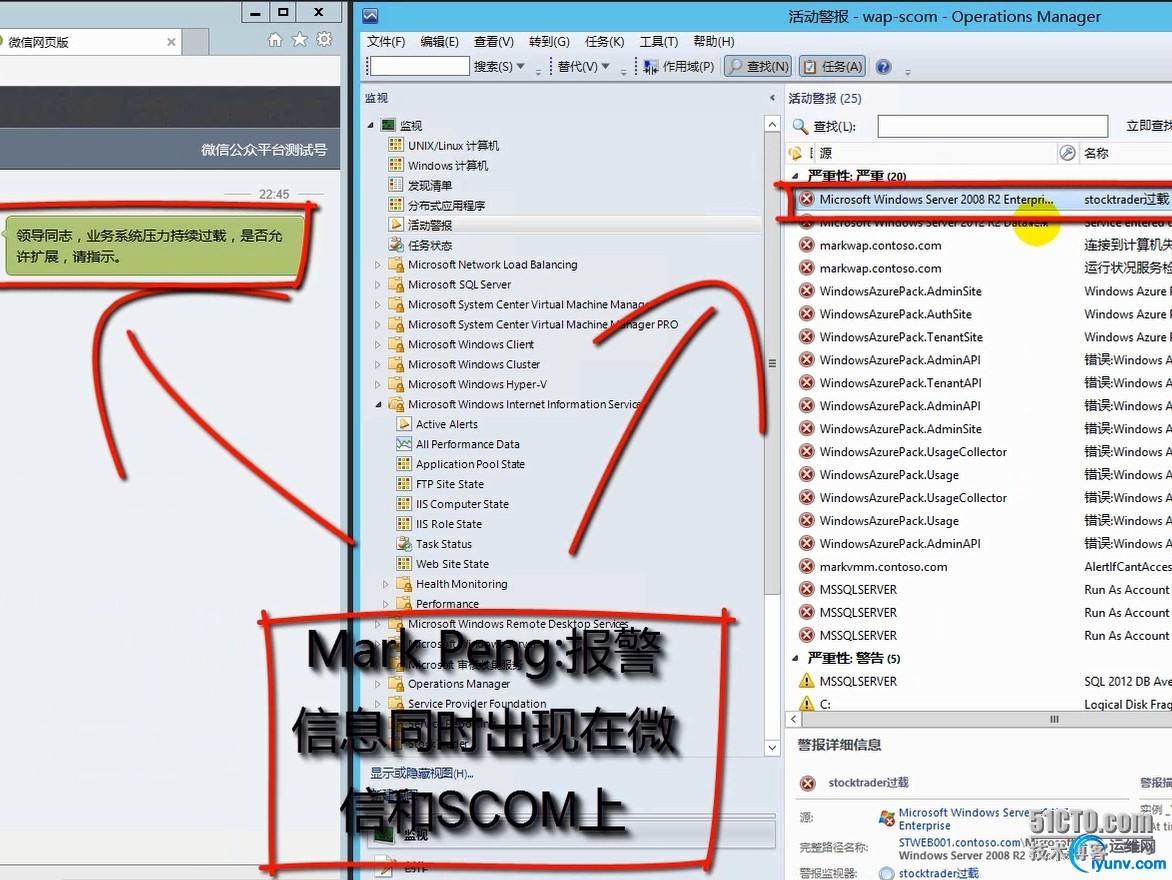The height and width of the screenshot is (880, 1172).
Task: Click warning icon on C: alert row
Action: click(x=806, y=704)
